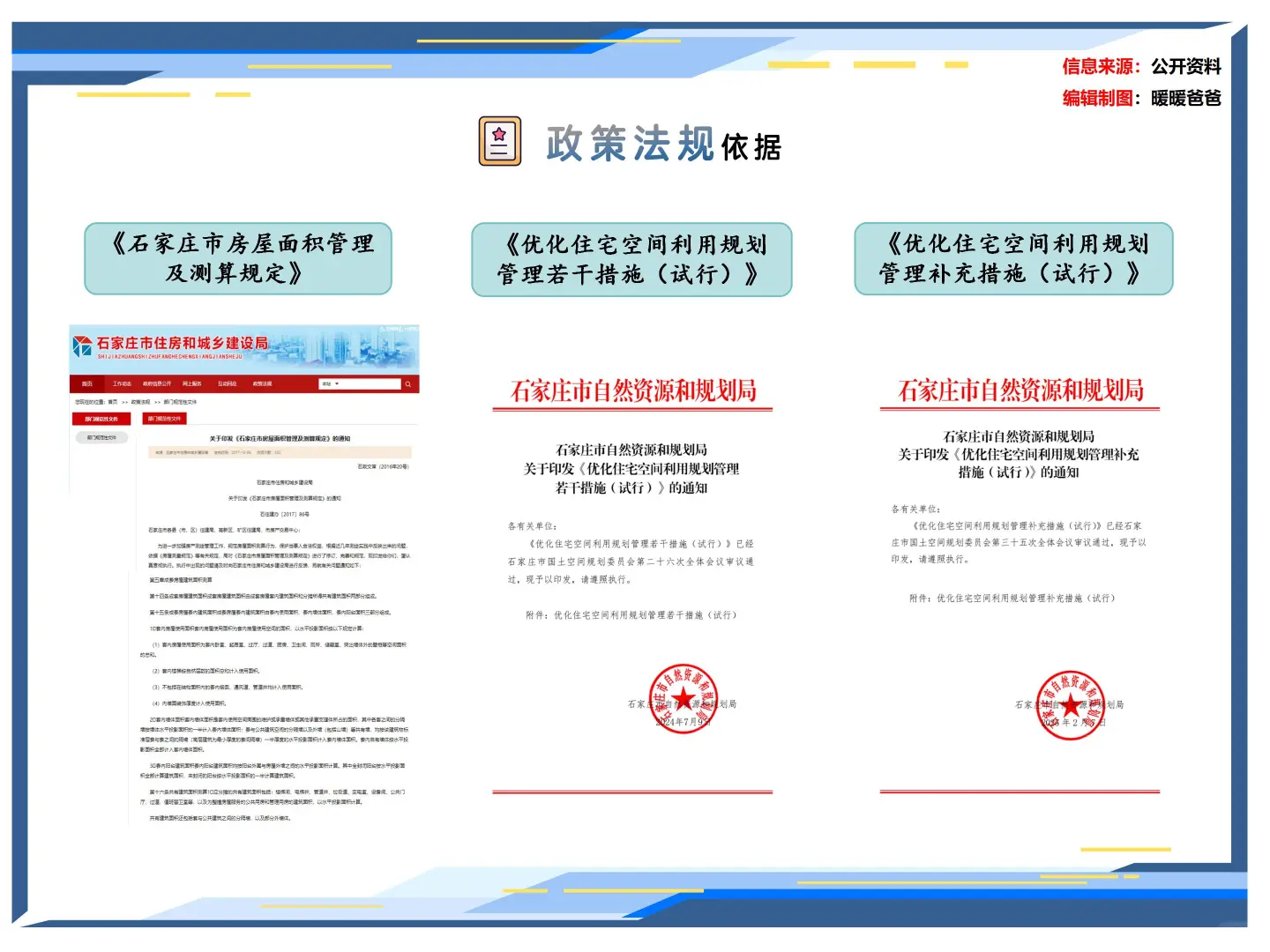
Task: Click the text 石政文审〔2016年20号〕
Action: point(383,466)
